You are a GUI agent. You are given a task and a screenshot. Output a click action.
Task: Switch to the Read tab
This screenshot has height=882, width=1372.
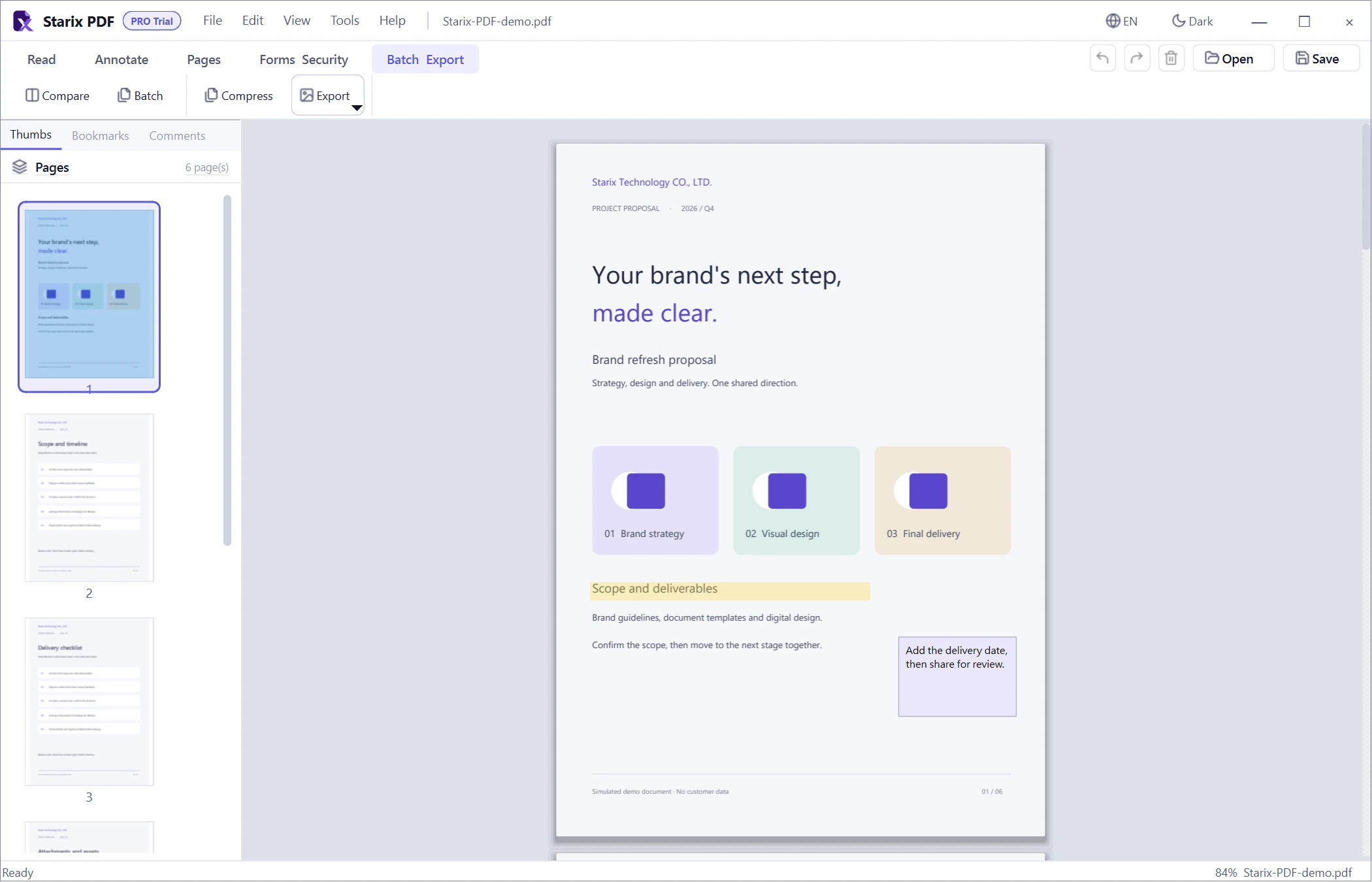pyautogui.click(x=41, y=59)
